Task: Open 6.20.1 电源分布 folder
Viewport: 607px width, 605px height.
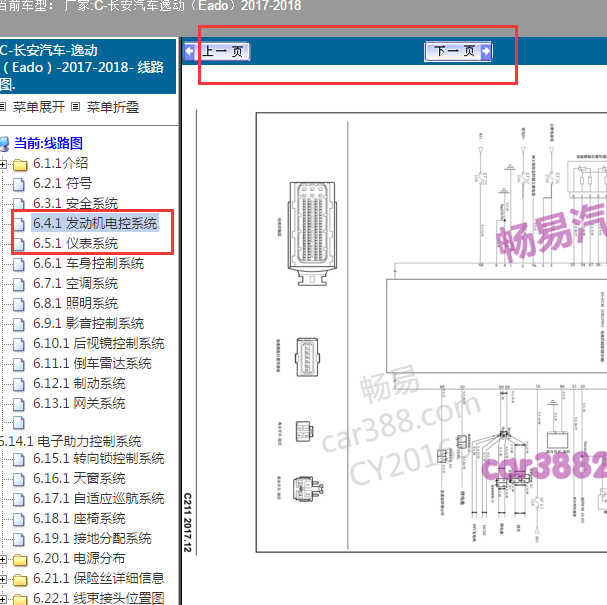Action: click(x=79, y=559)
